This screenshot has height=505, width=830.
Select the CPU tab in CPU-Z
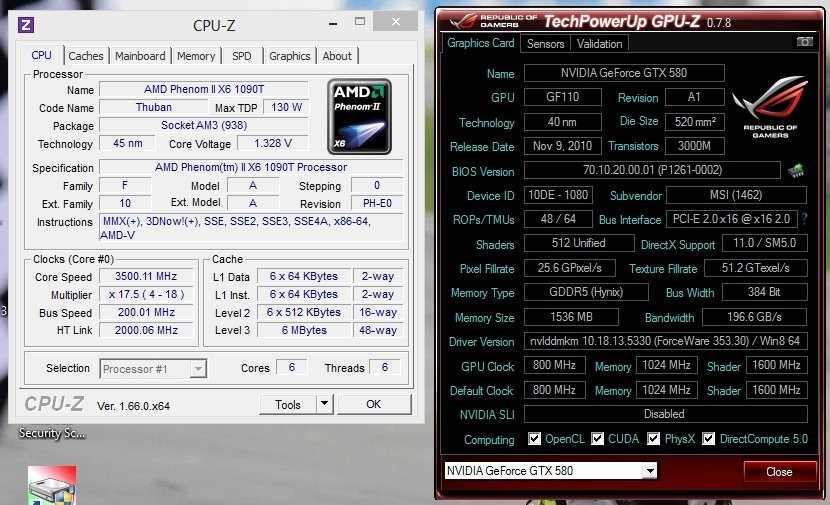[x=41, y=55]
